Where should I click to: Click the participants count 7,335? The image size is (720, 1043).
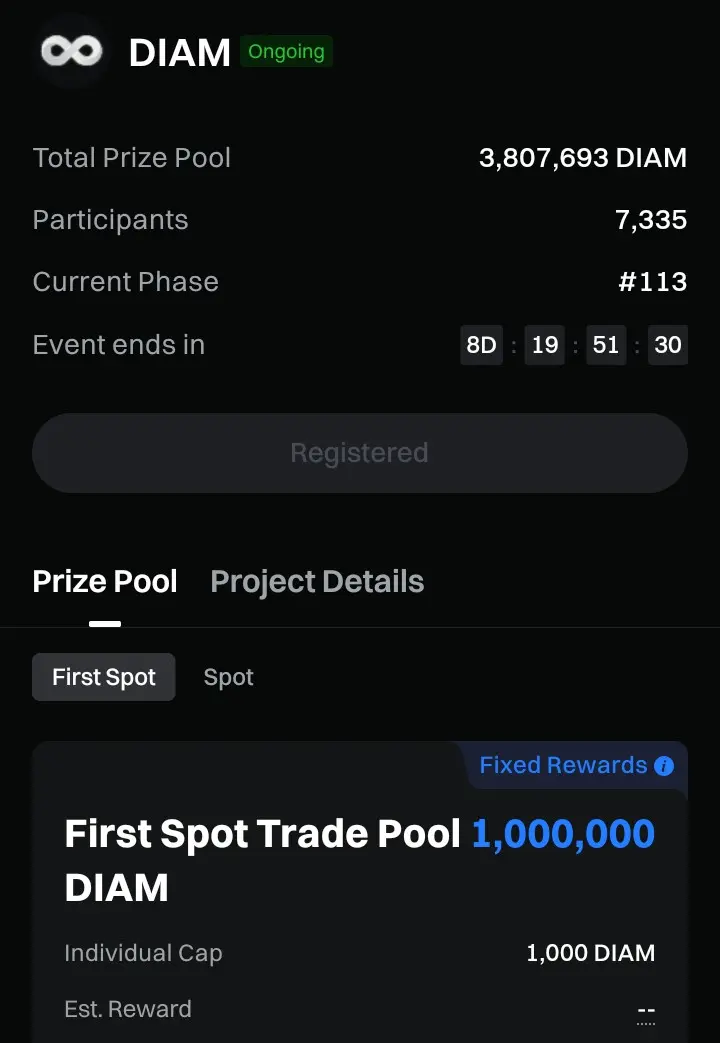tap(651, 220)
